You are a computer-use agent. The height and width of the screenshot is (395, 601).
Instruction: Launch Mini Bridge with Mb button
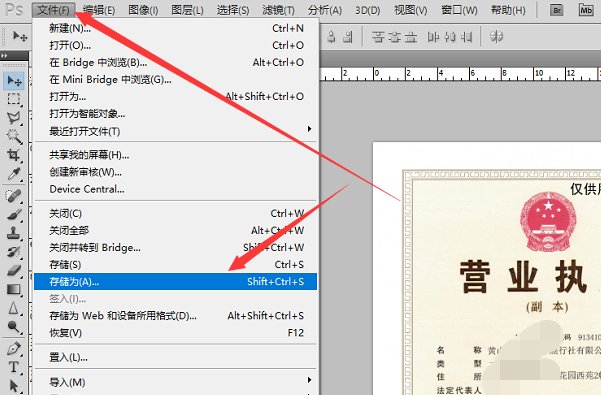(586, 10)
